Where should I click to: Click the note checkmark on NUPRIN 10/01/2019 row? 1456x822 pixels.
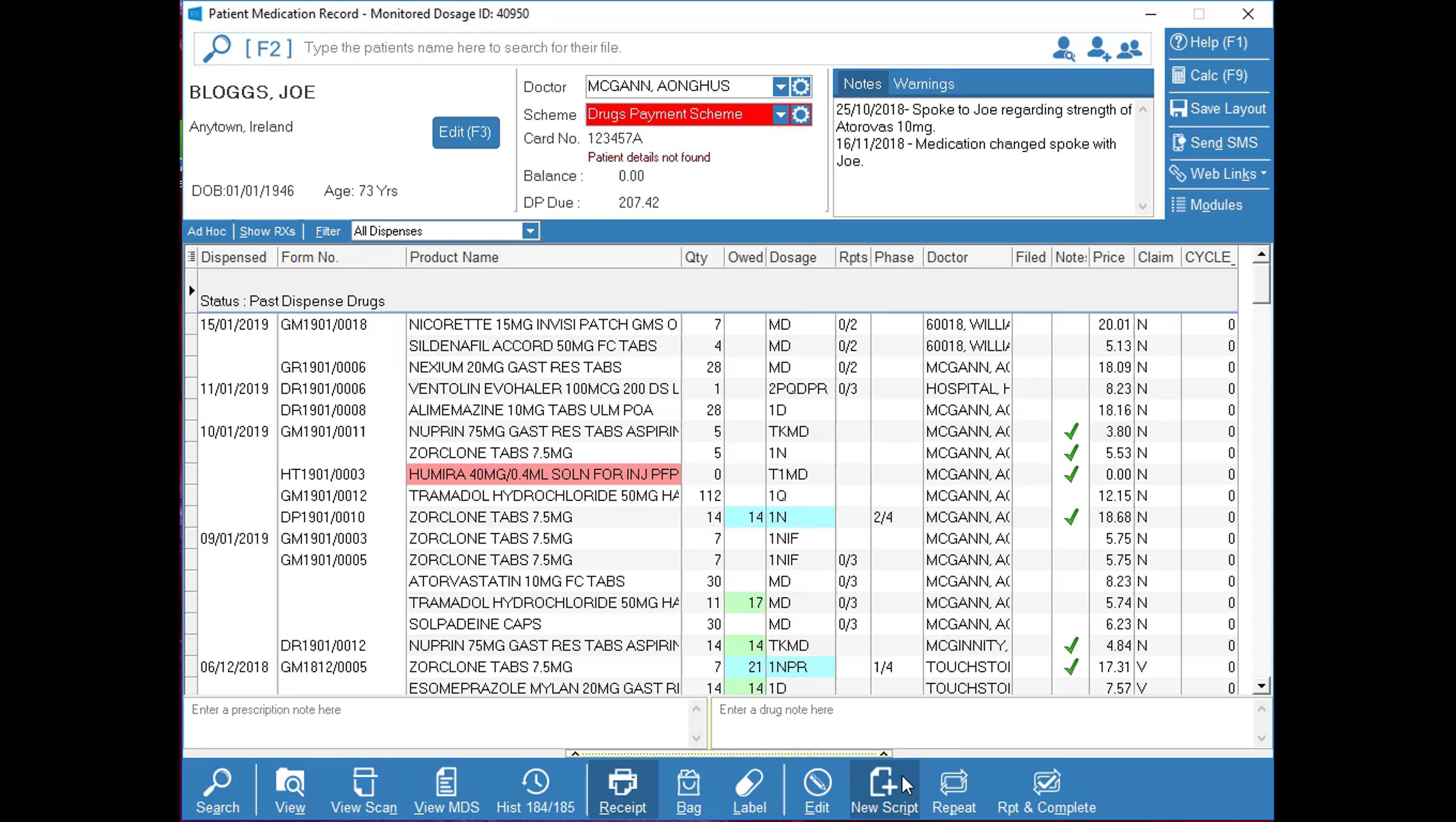coord(1071,431)
